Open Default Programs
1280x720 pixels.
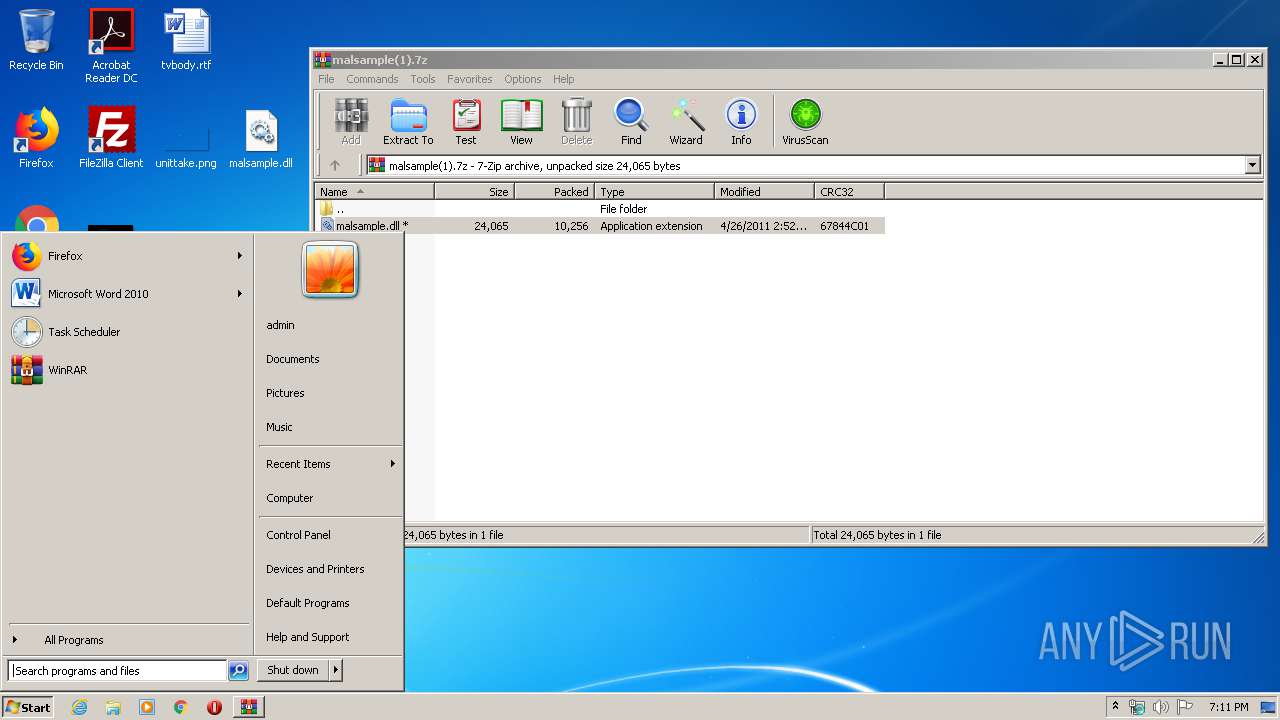tap(307, 603)
